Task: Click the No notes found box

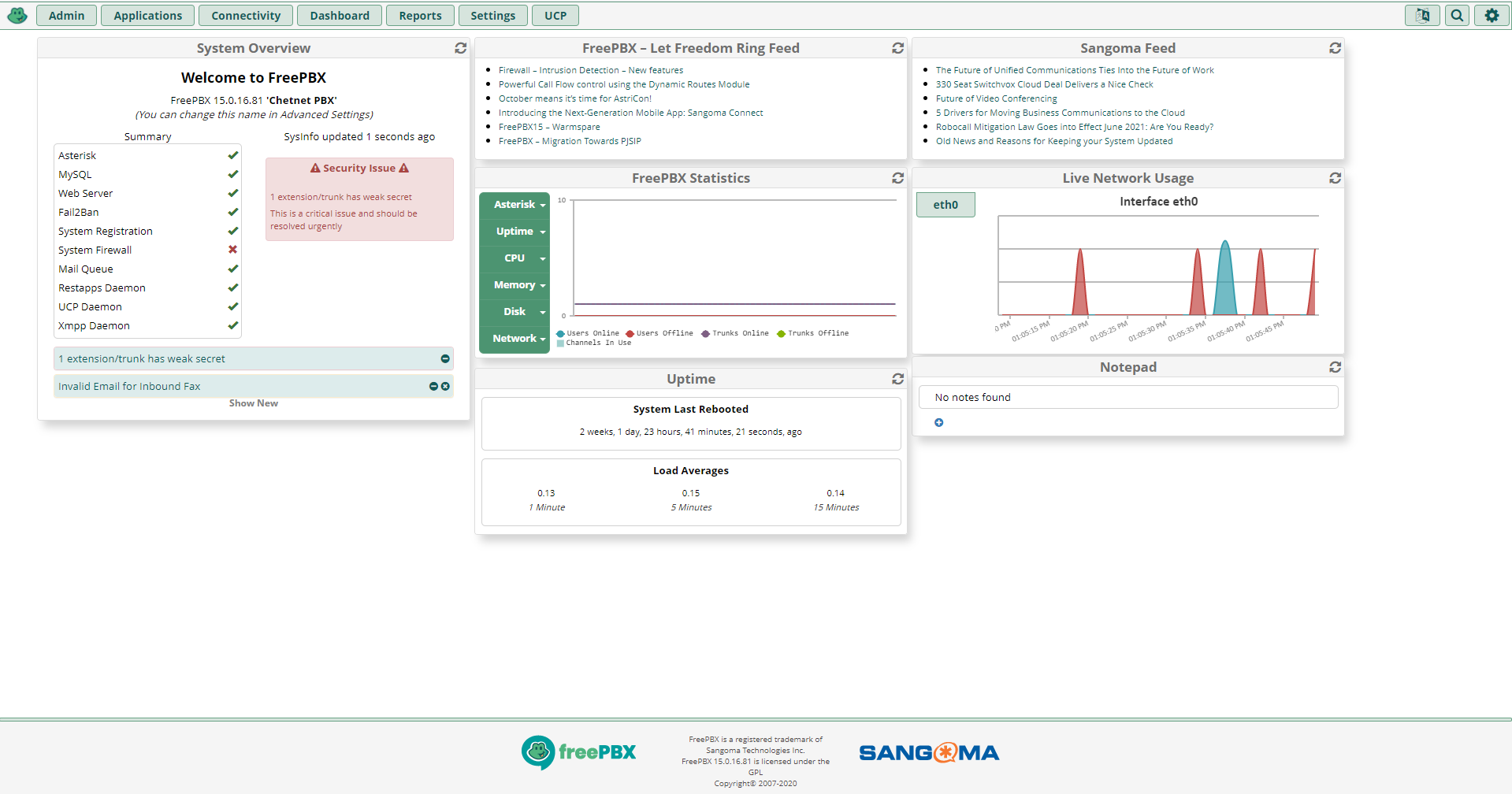Action: pyautogui.click(x=1128, y=397)
